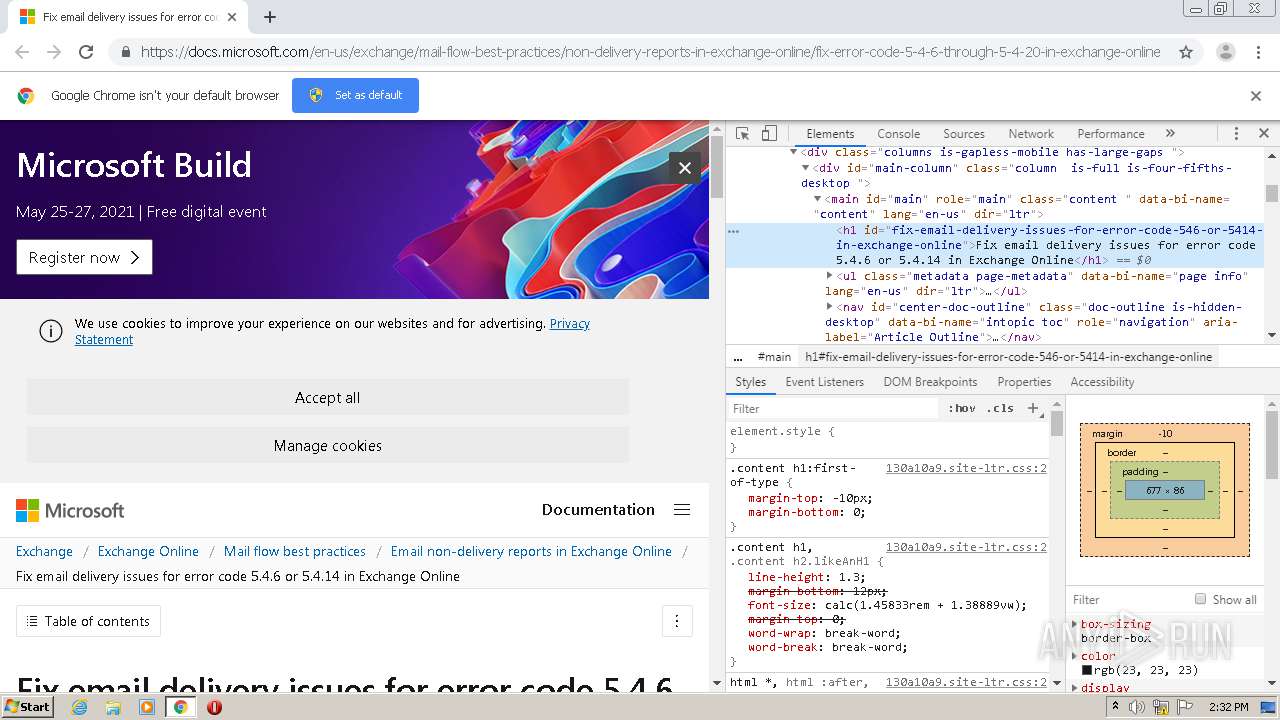
Task: Open the Sources panel tab
Action: coord(964,133)
